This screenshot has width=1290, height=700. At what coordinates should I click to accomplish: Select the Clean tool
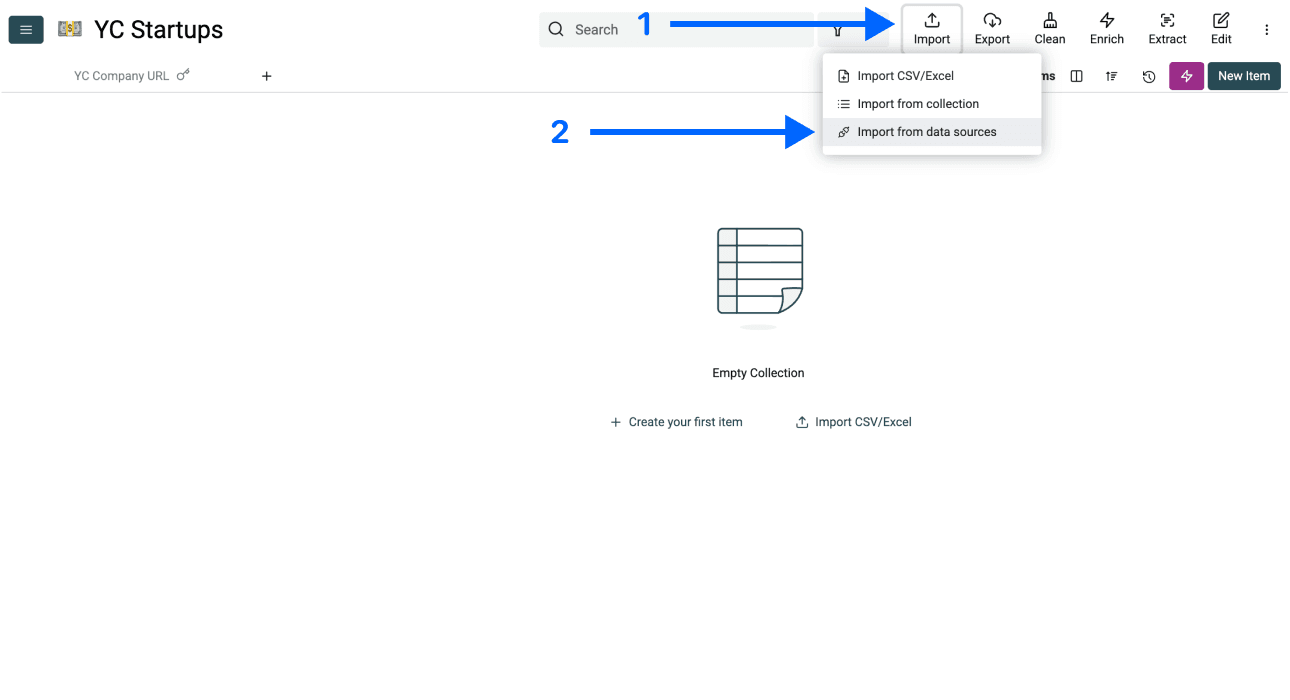[x=1049, y=29]
